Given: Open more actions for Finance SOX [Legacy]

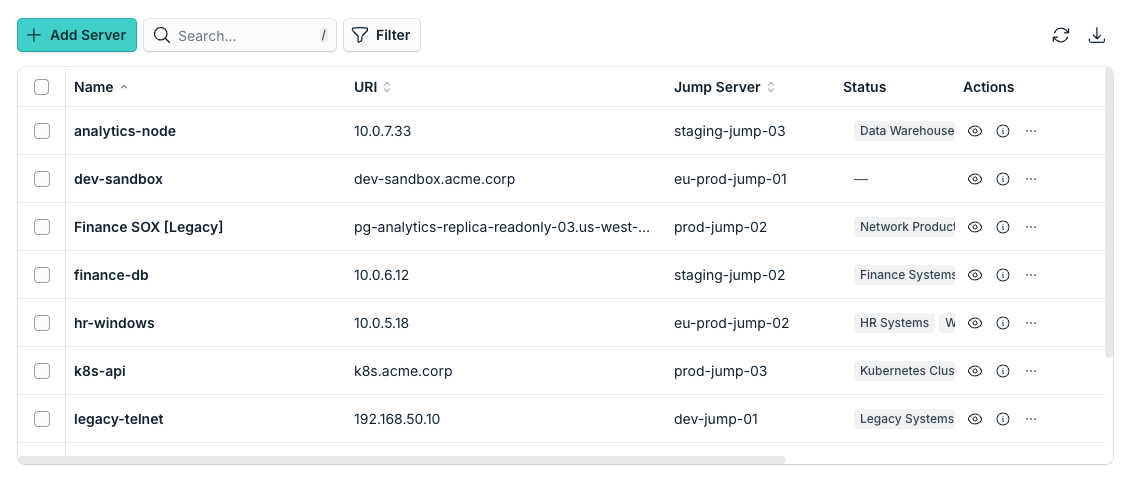Looking at the screenshot, I should click(x=1030, y=227).
